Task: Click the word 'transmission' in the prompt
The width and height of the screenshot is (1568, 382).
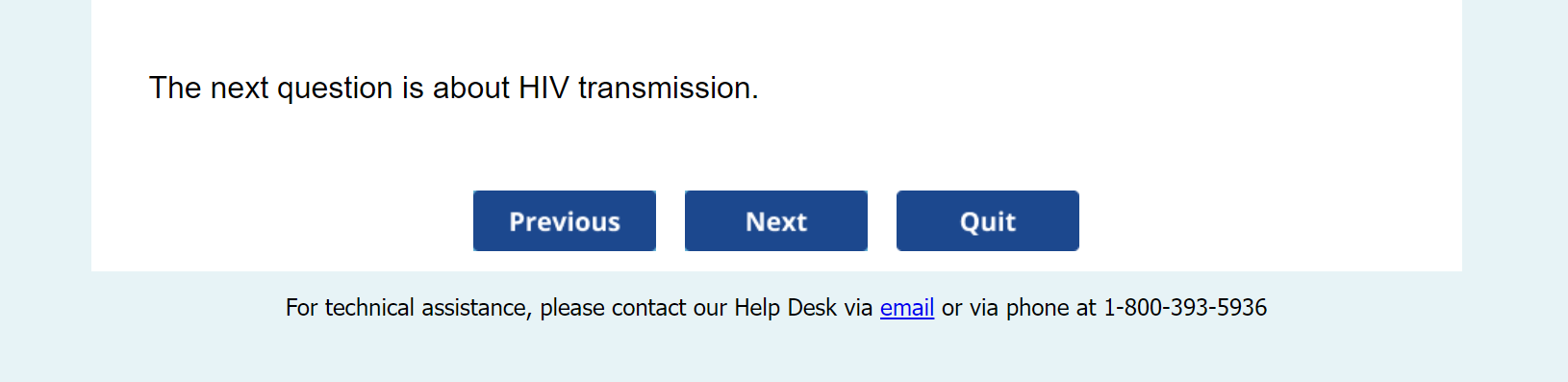Action: pyautogui.click(x=669, y=88)
